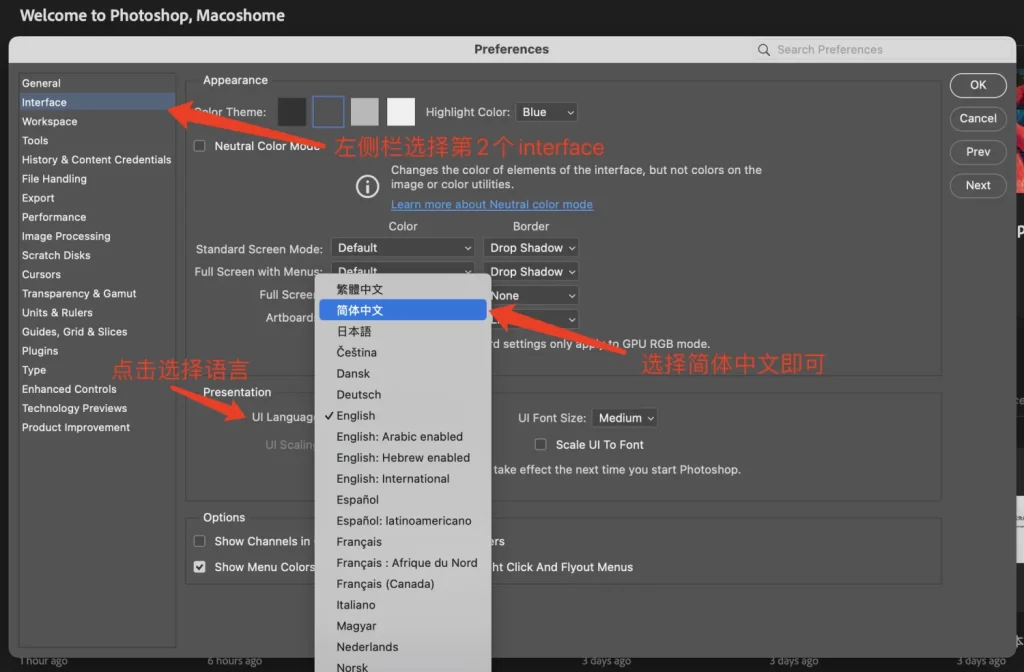Select 简体中文 from the language list
Image resolution: width=1024 pixels, height=672 pixels.
pyautogui.click(x=402, y=309)
